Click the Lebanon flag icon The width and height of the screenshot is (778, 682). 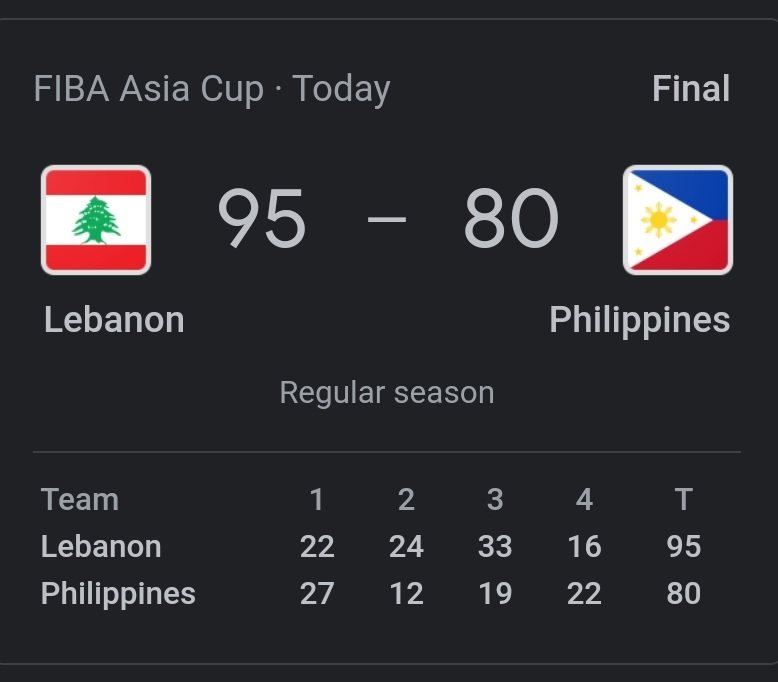[96, 220]
